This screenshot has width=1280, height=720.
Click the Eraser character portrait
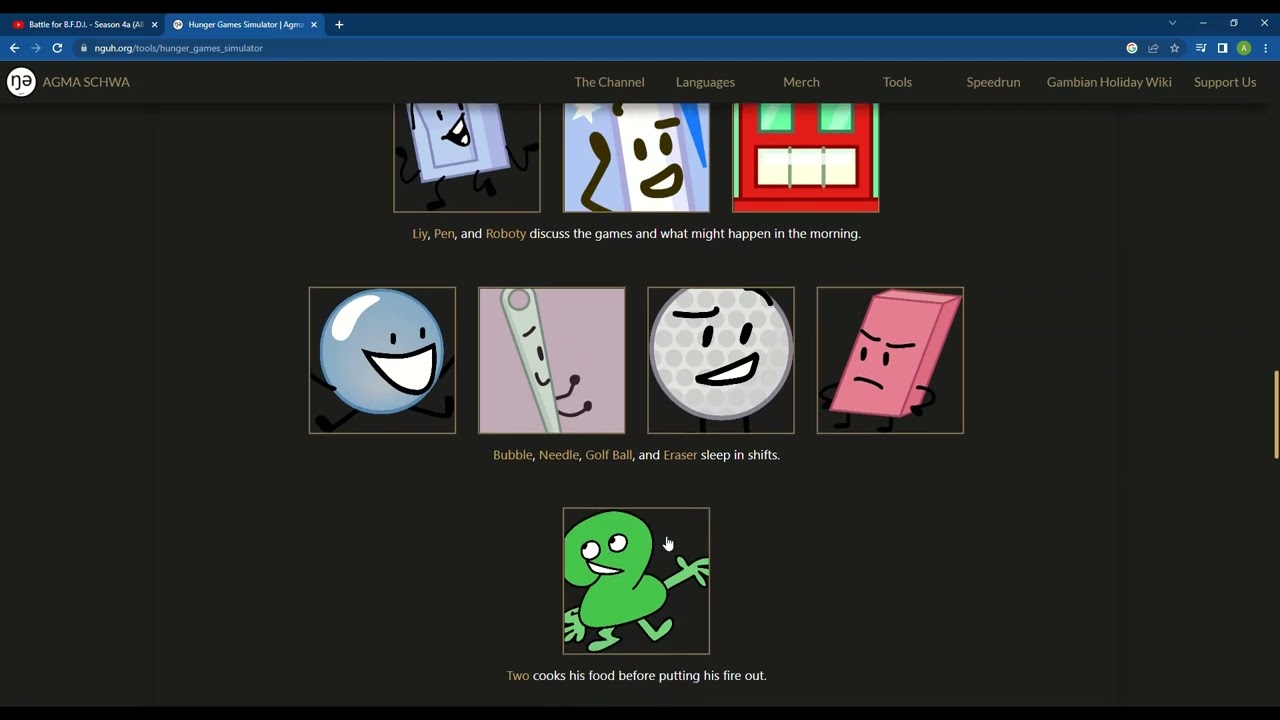[890, 360]
